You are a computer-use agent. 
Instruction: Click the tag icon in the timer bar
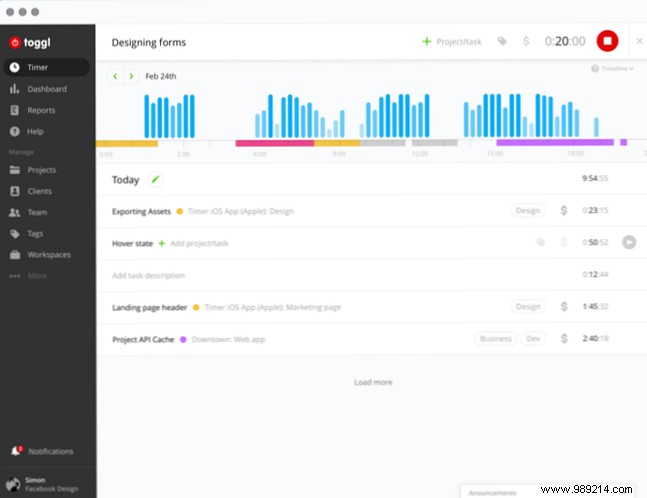coord(502,41)
